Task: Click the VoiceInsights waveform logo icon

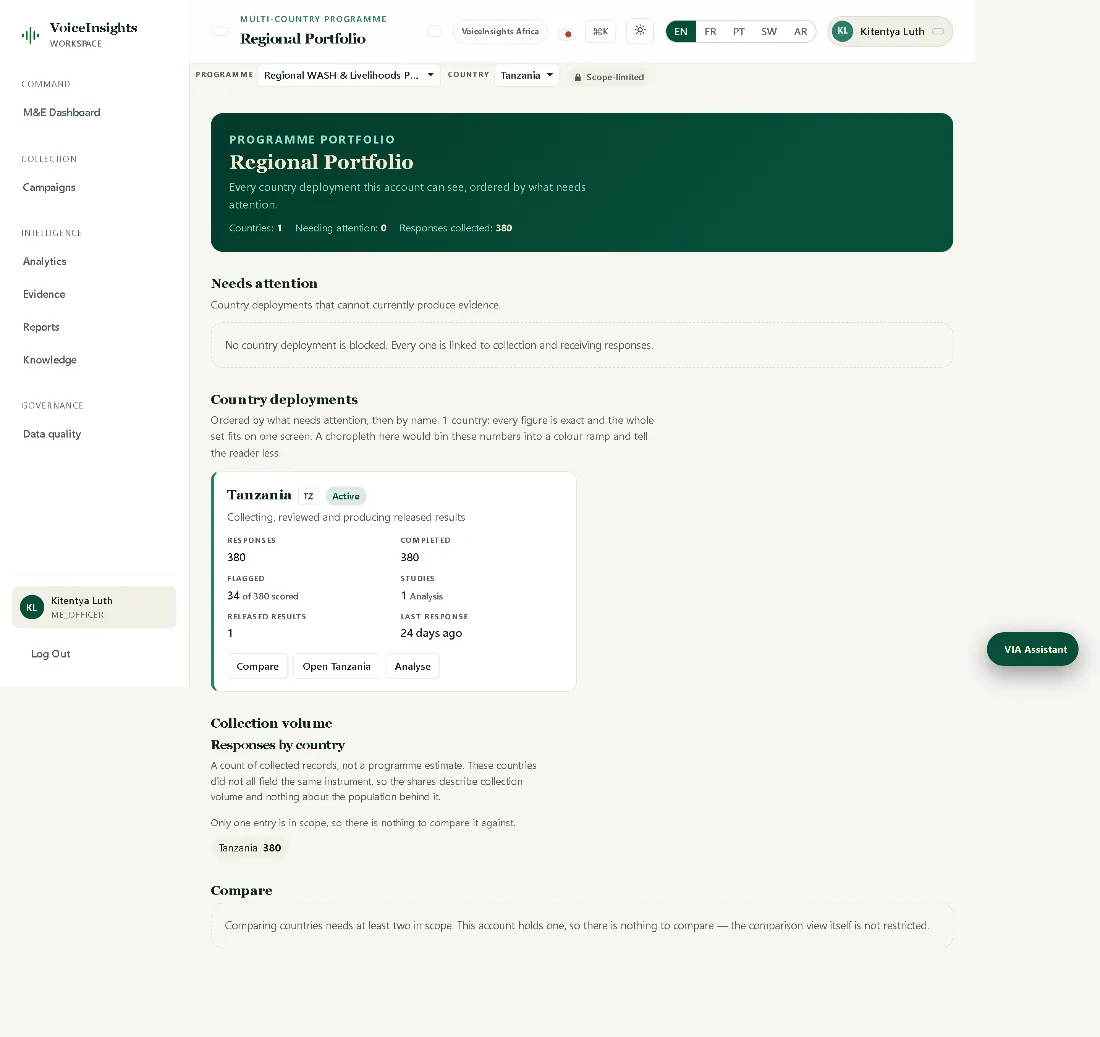Action: (30, 35)
